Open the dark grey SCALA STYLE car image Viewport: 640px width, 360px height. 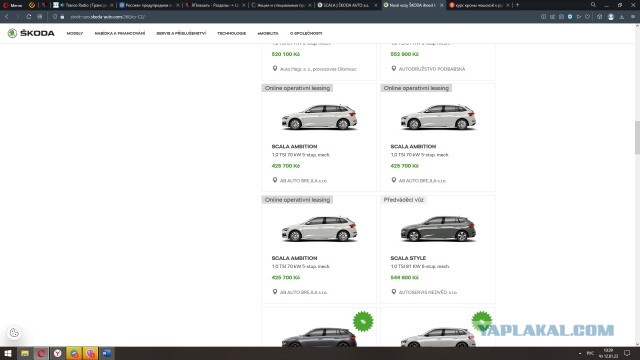(438, 229)
